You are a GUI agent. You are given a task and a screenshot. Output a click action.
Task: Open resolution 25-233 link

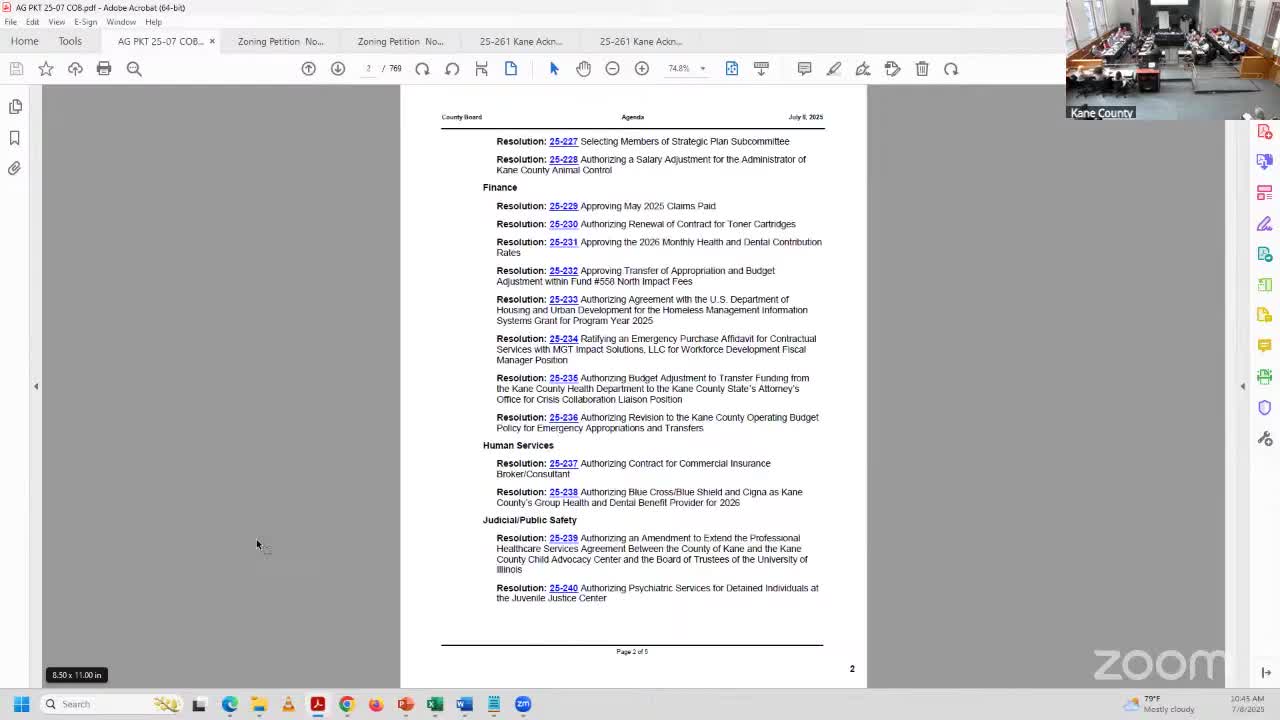click(563, 299)
